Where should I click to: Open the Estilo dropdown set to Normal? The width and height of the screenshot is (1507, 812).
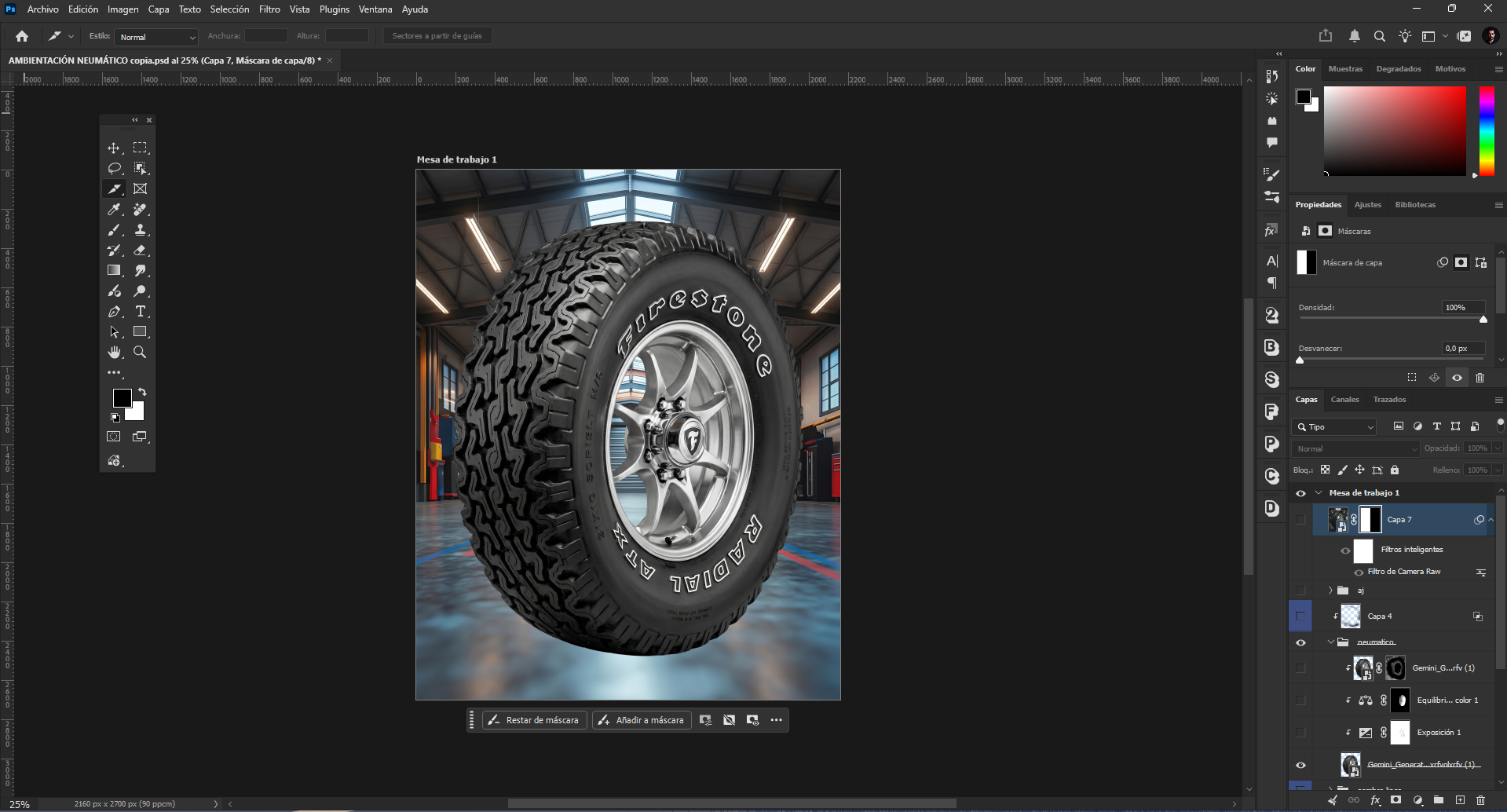tap(156, 37)
